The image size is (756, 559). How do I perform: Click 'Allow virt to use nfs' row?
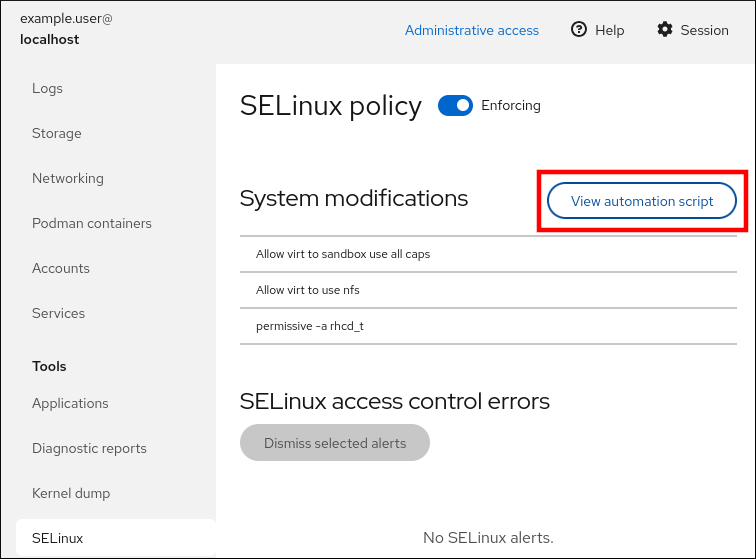[x=307, y=290]
